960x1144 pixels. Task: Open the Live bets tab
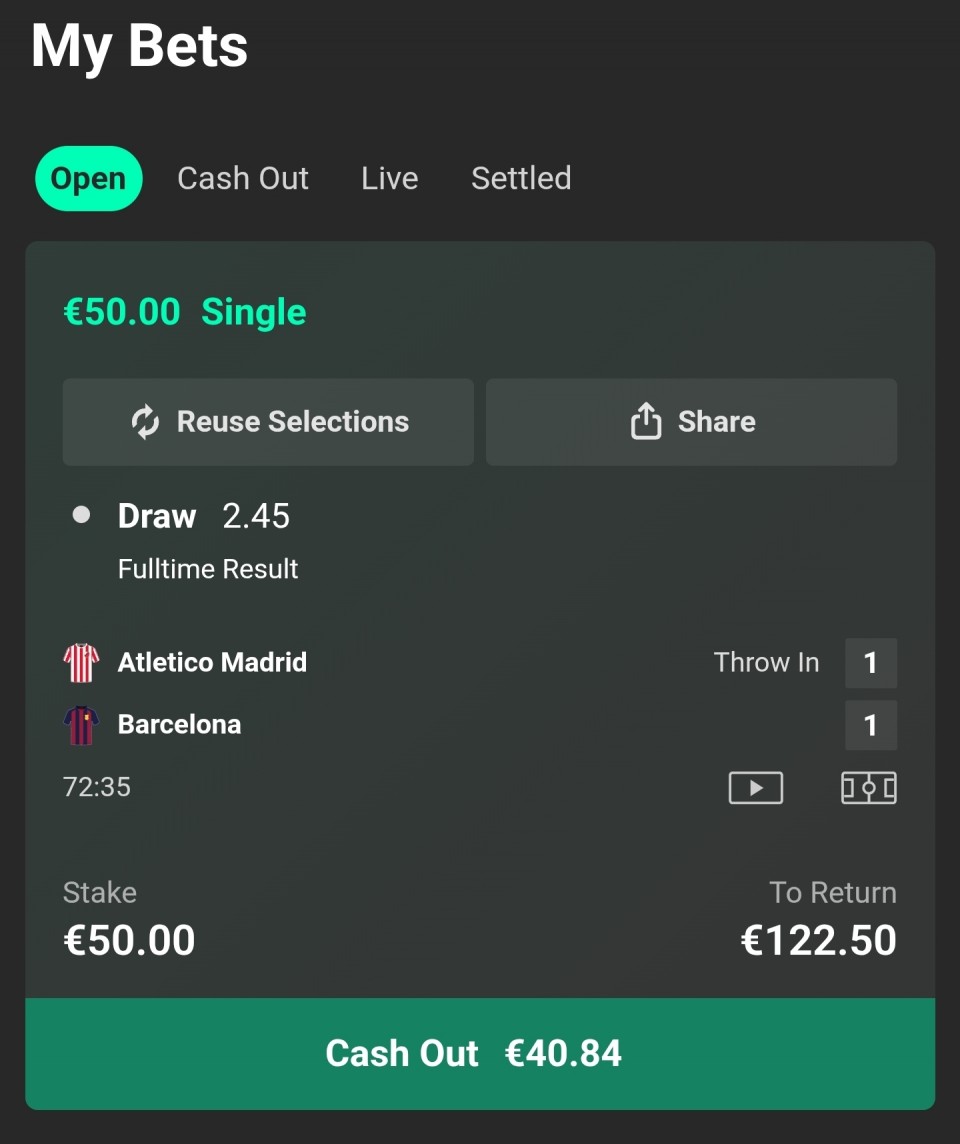pos(389,178)
